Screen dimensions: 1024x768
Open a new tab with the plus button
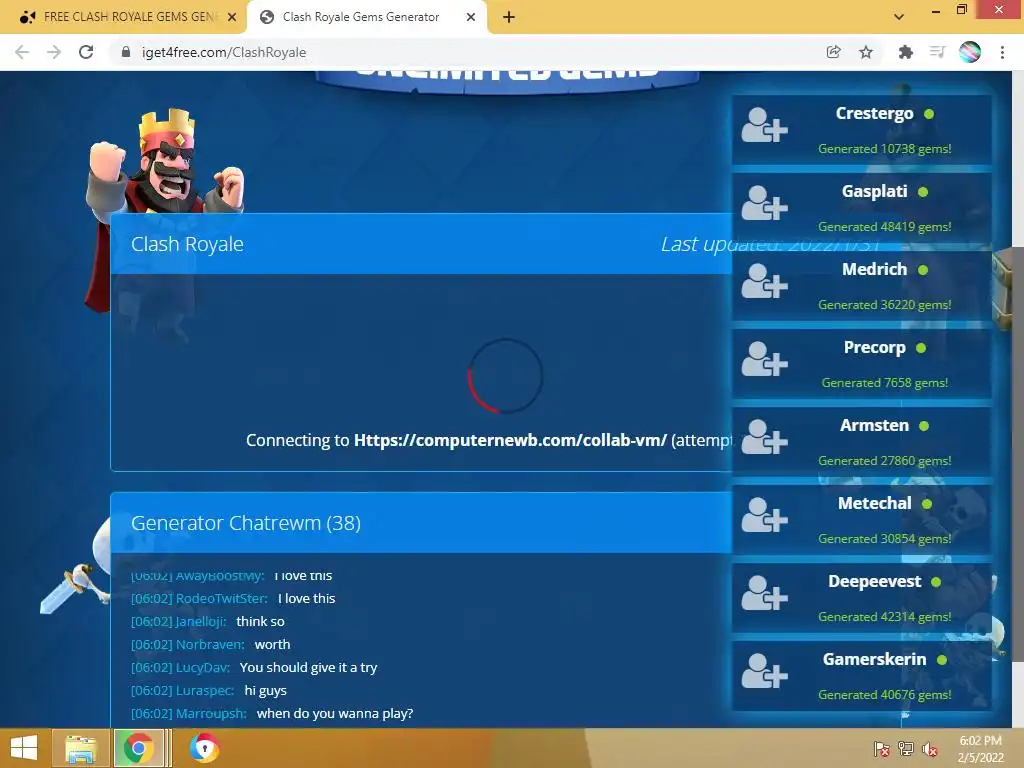[x=509, y=17]
